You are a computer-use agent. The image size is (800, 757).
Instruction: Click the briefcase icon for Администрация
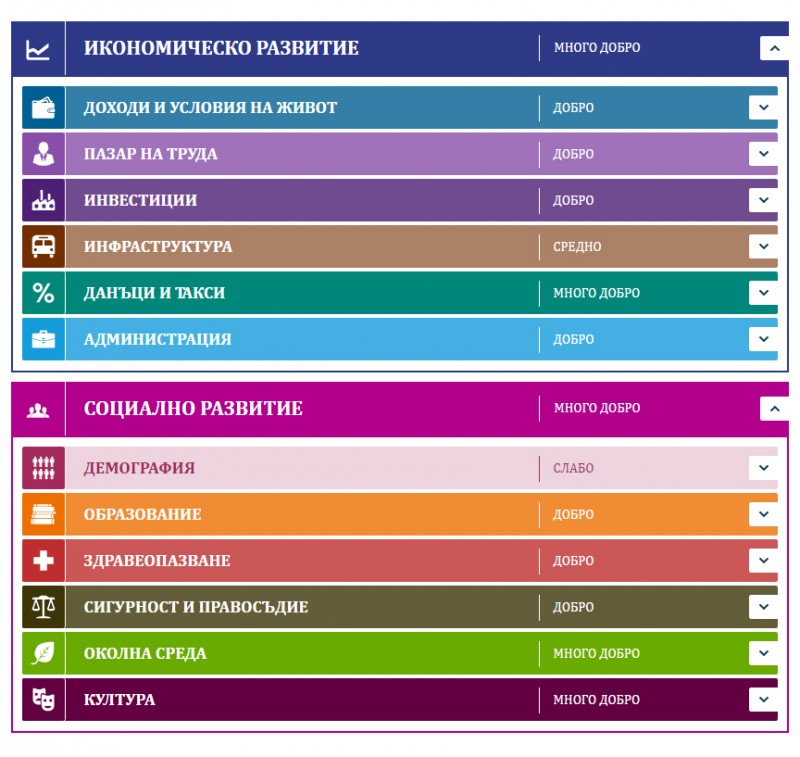[x=43, y=339]
